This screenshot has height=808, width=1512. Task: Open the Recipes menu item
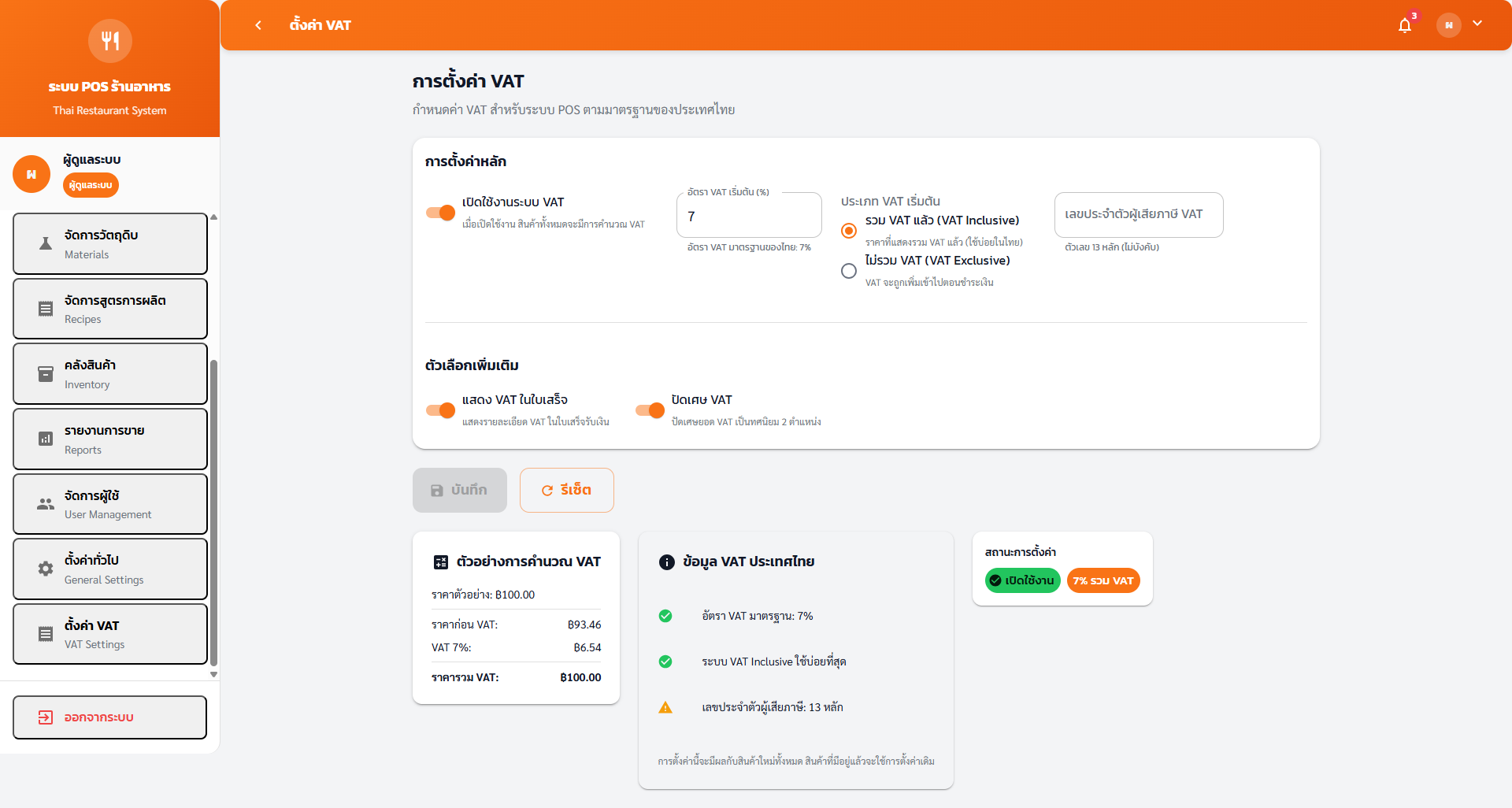click(x=110, y=309)
